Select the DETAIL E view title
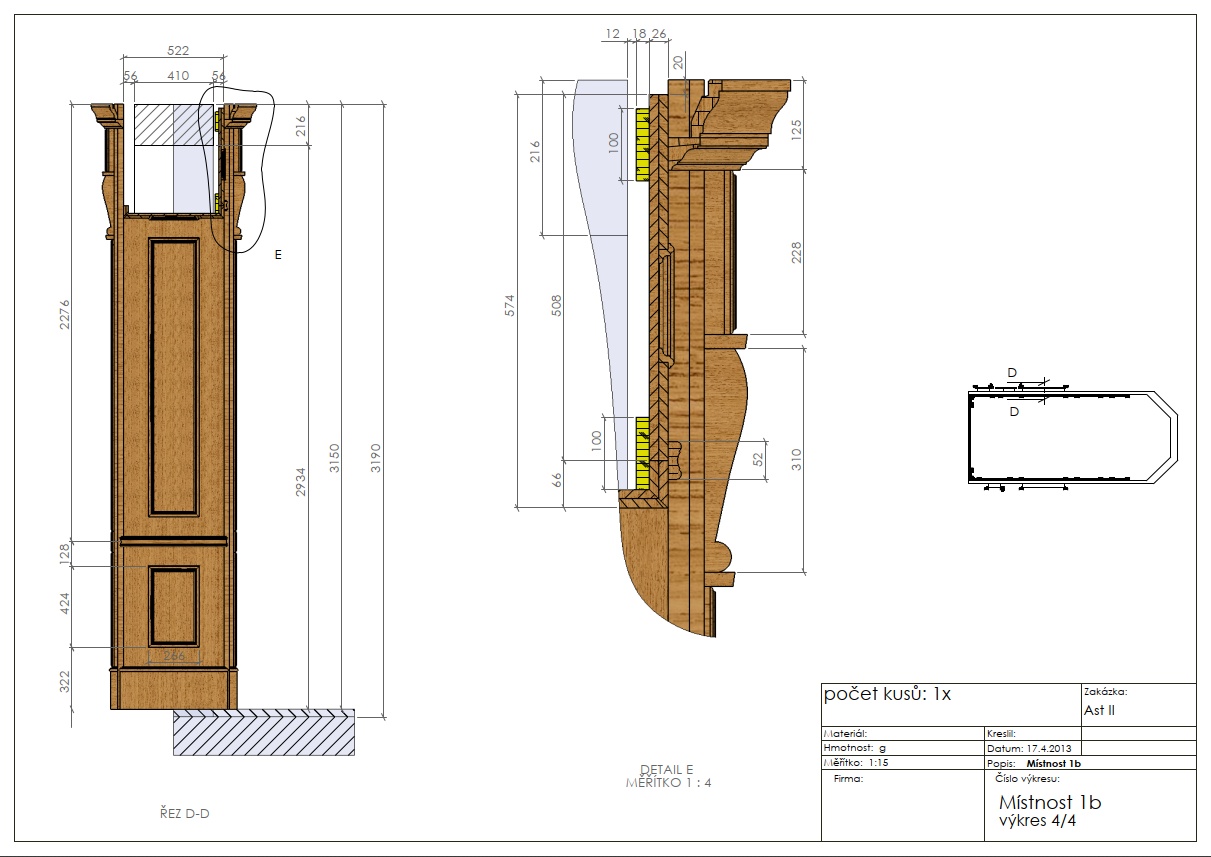Image resolution: width=1211 pixels, height=857 pixels. coord(666,770)
